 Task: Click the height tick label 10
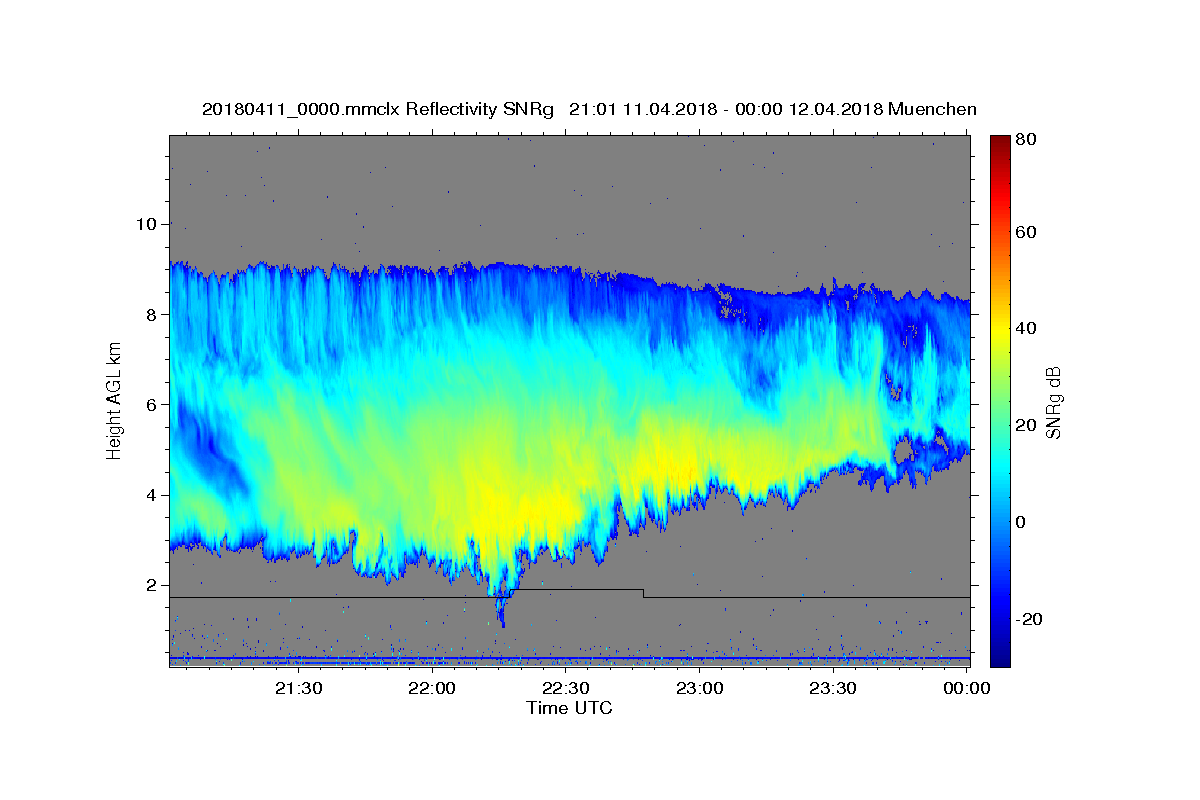click(x=148, y=223)
